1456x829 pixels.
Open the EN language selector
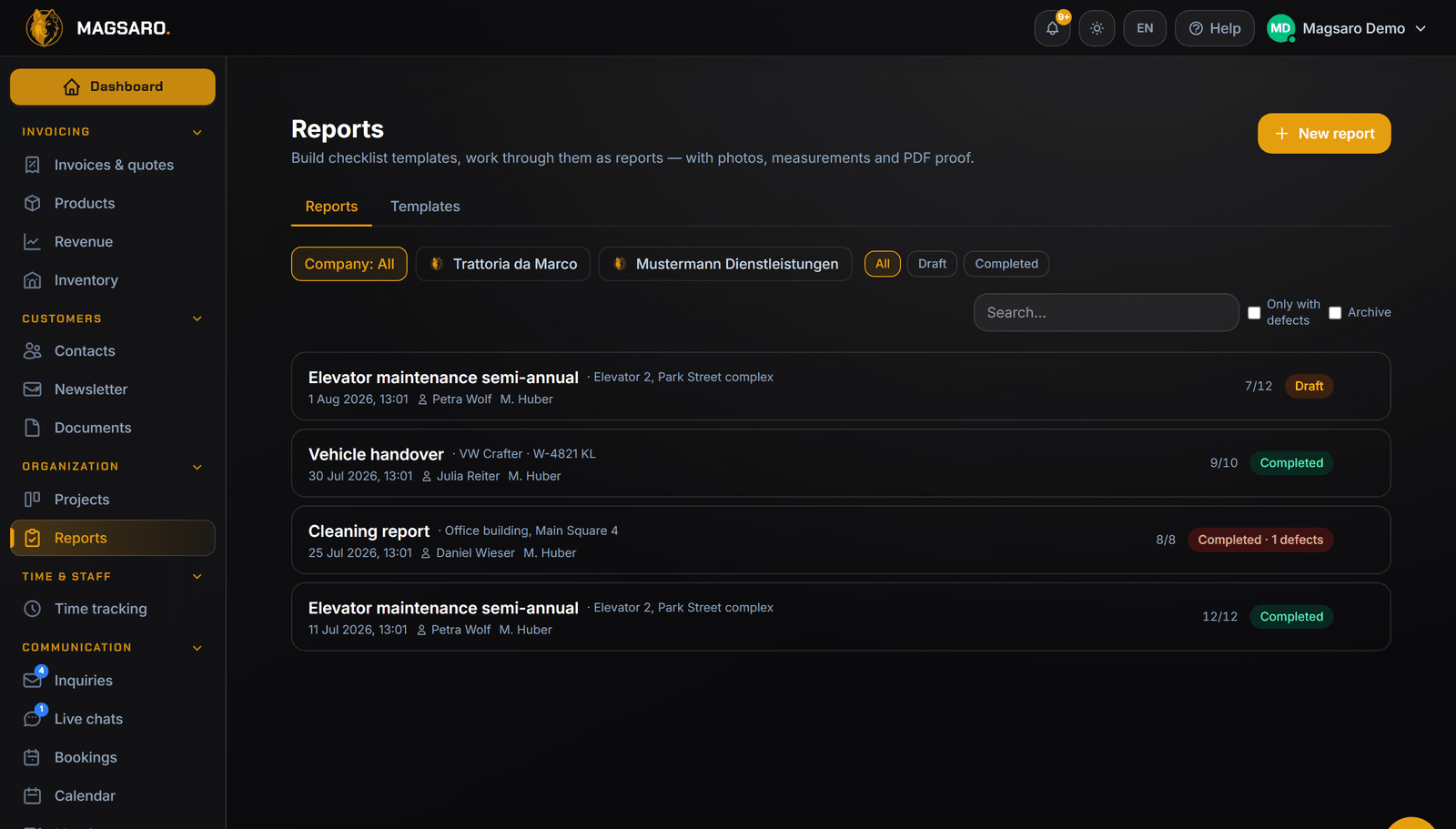click(x=1145, y=28)
